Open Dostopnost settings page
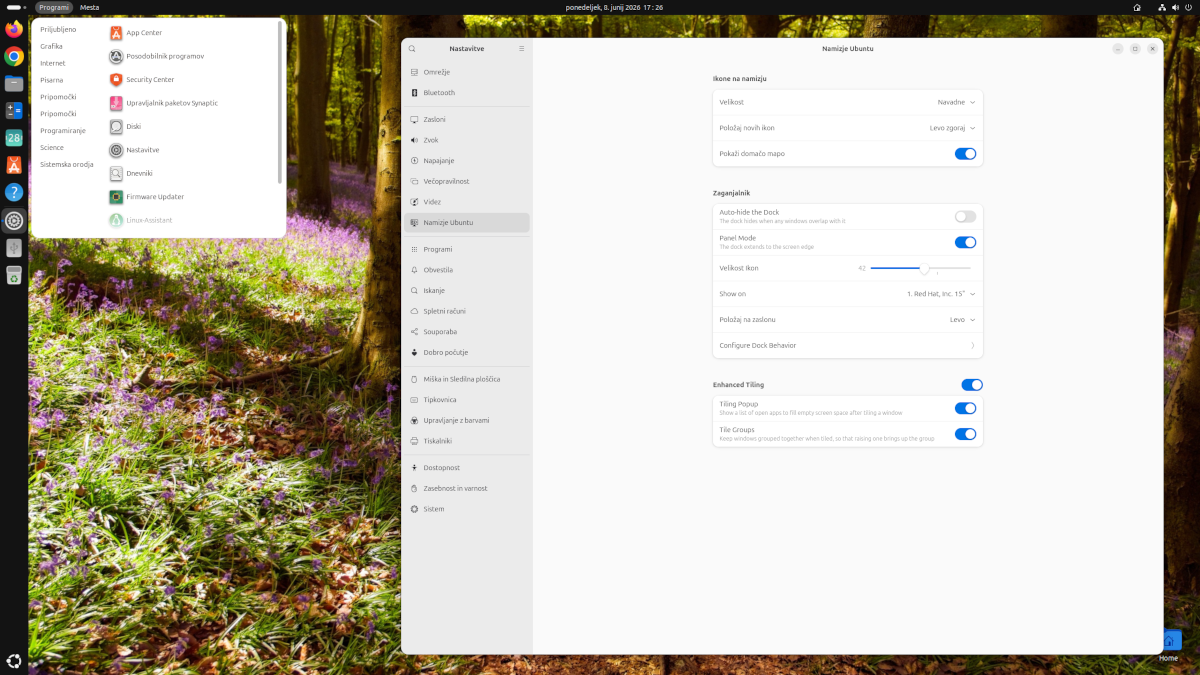 467,467
